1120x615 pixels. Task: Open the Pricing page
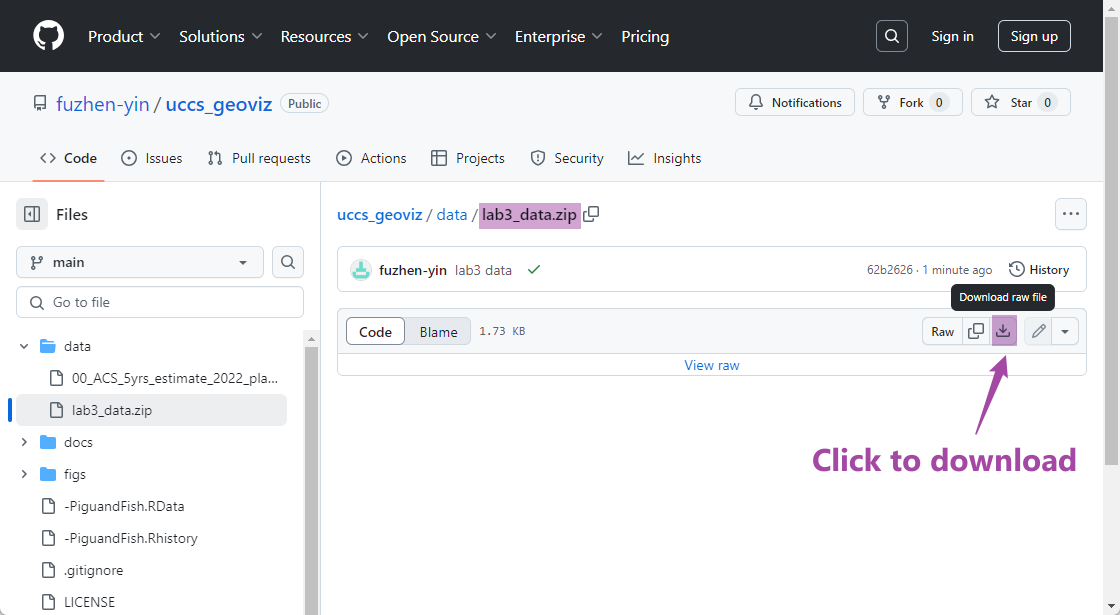coord(645,36)
